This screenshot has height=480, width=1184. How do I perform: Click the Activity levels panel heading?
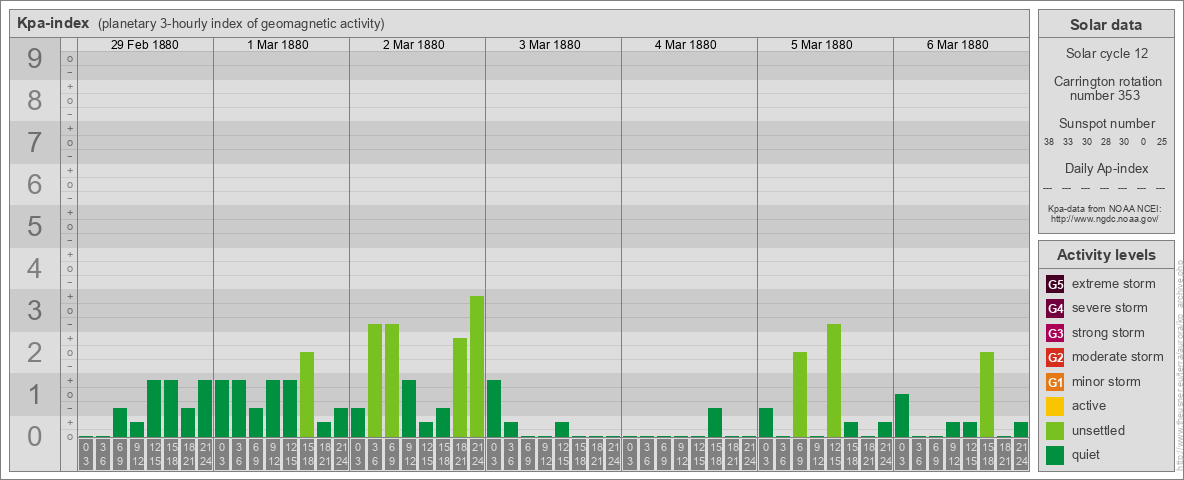pyautogui.click(x=1106, y=255)
